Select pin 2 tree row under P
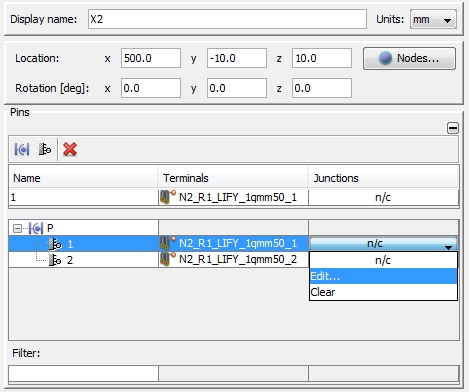The height and width of the screenshot is (392, 469). [83, 260]
